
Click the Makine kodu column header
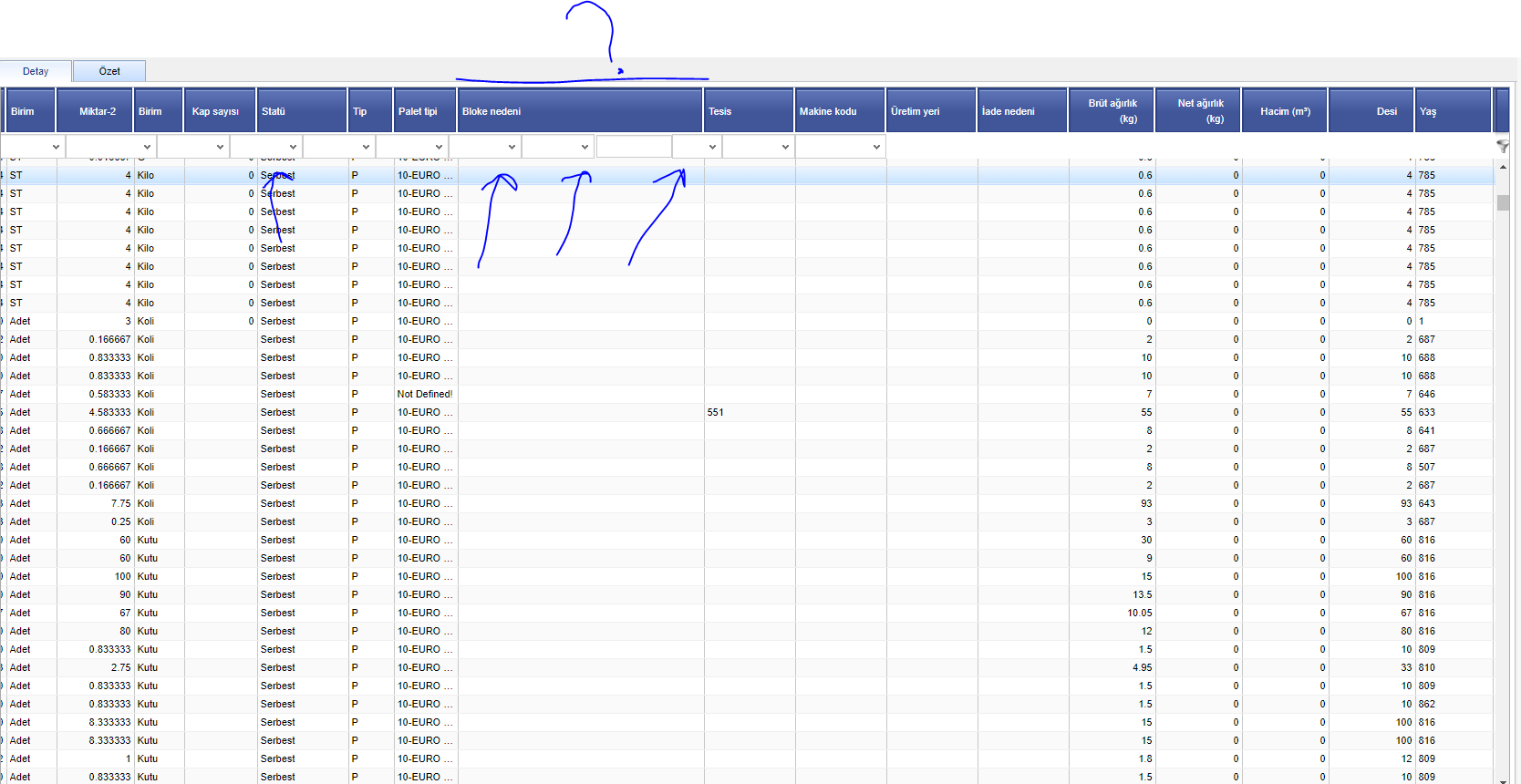[x=840, y=111]
